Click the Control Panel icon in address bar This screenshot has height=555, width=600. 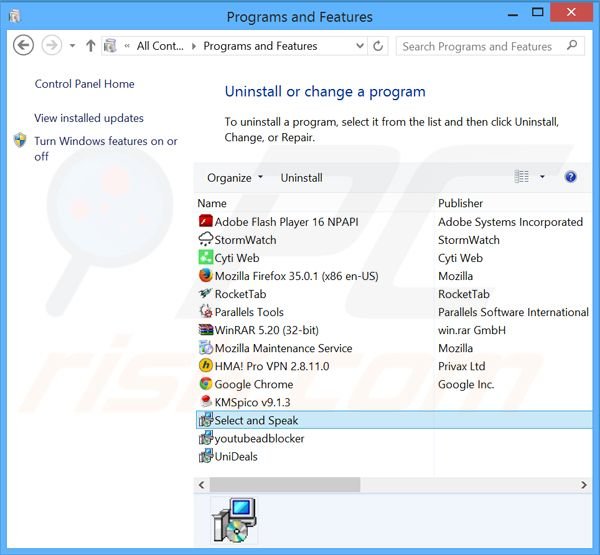(x=110, y=46)
